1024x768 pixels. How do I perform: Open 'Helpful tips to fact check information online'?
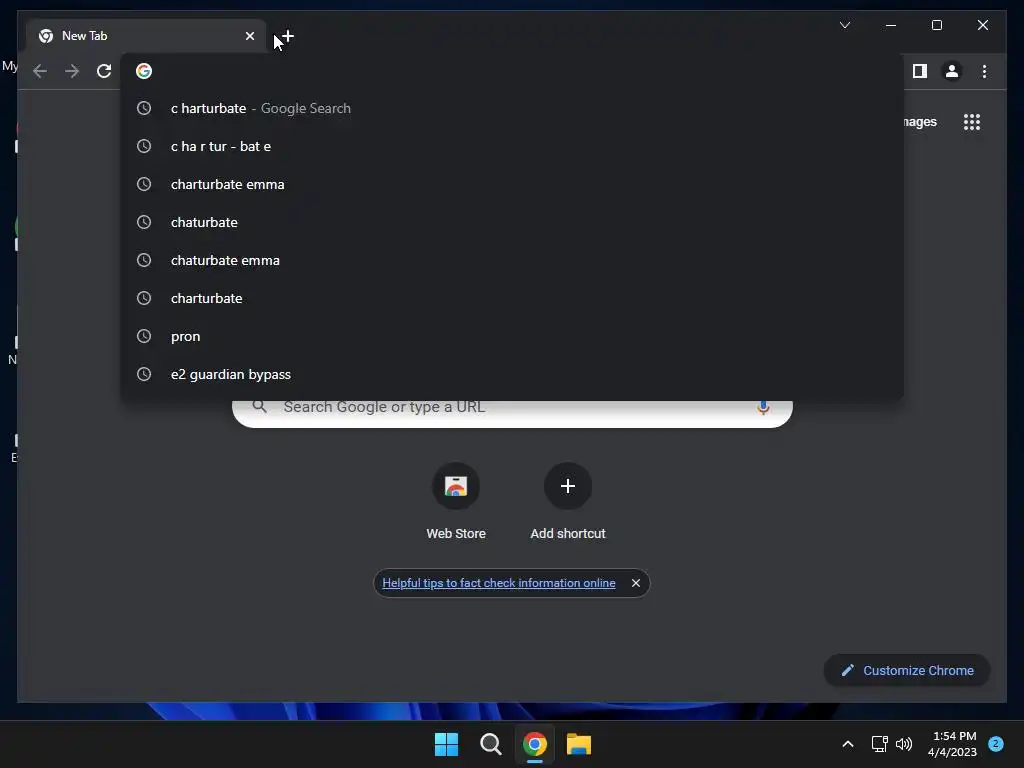tap(498, 583)
